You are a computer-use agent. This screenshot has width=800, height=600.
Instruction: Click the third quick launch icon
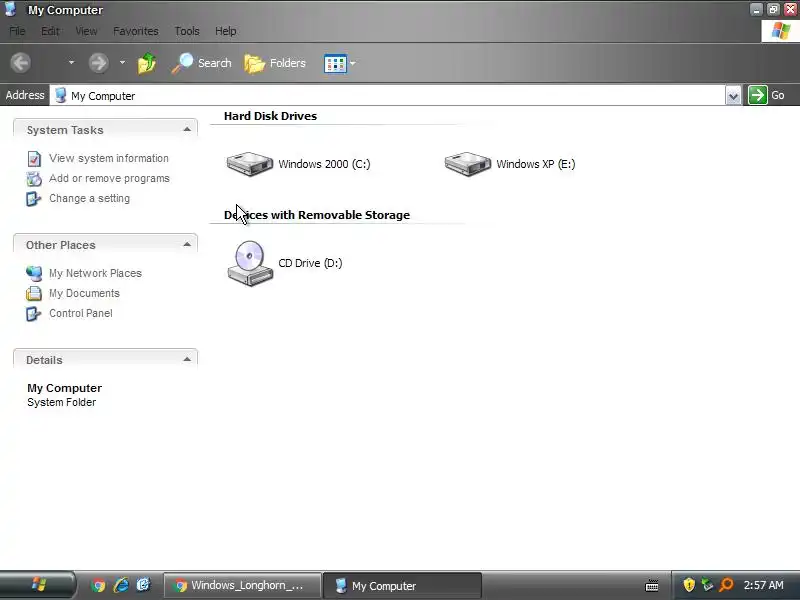tap(143, 585)
